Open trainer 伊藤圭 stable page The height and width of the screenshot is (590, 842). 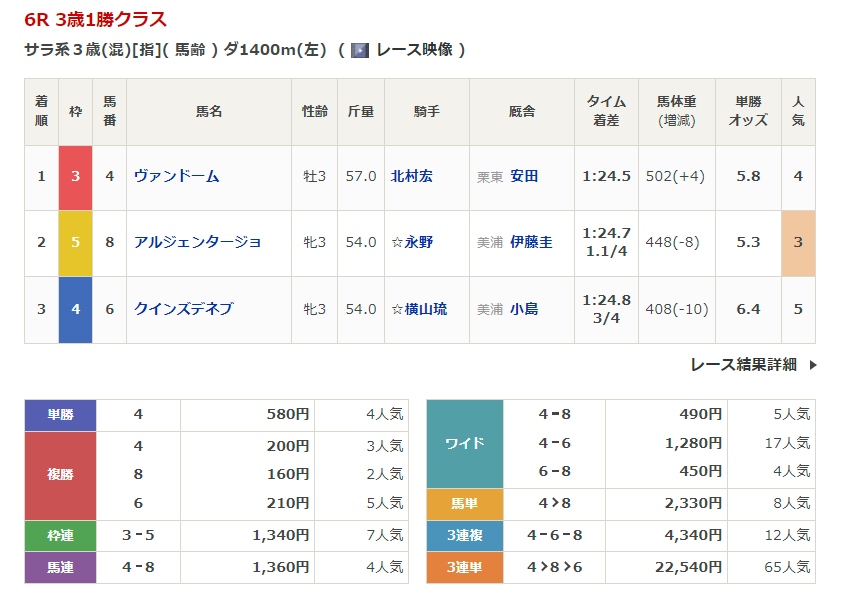coord(531,242)
